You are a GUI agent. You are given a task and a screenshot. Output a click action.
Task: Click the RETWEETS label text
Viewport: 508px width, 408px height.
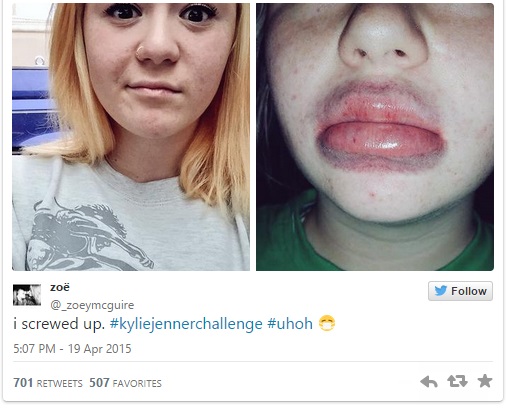pos(59,384)
